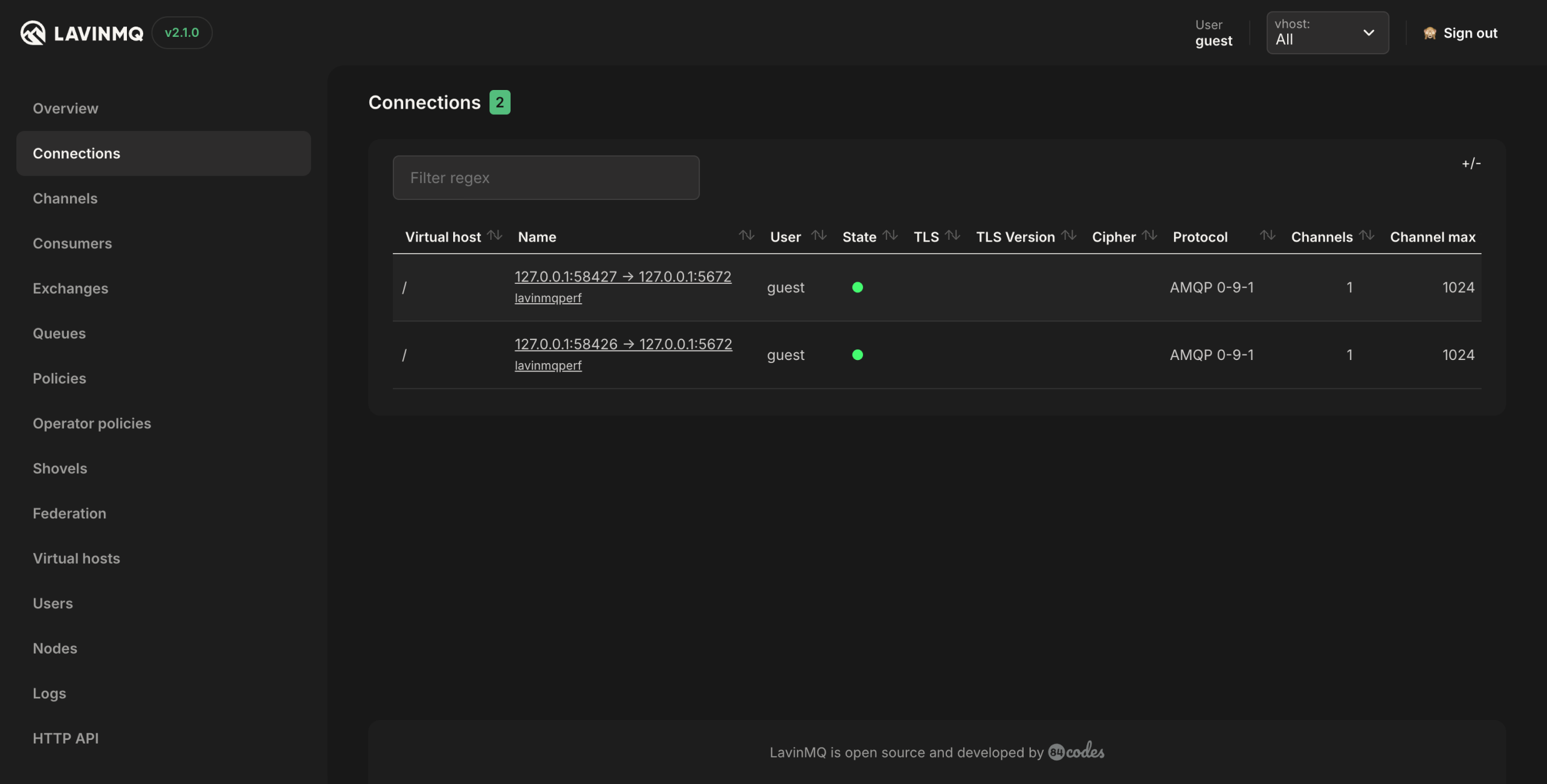Sort table by Channels arrows
The image size is (1547, 784).
[1367, 235]
